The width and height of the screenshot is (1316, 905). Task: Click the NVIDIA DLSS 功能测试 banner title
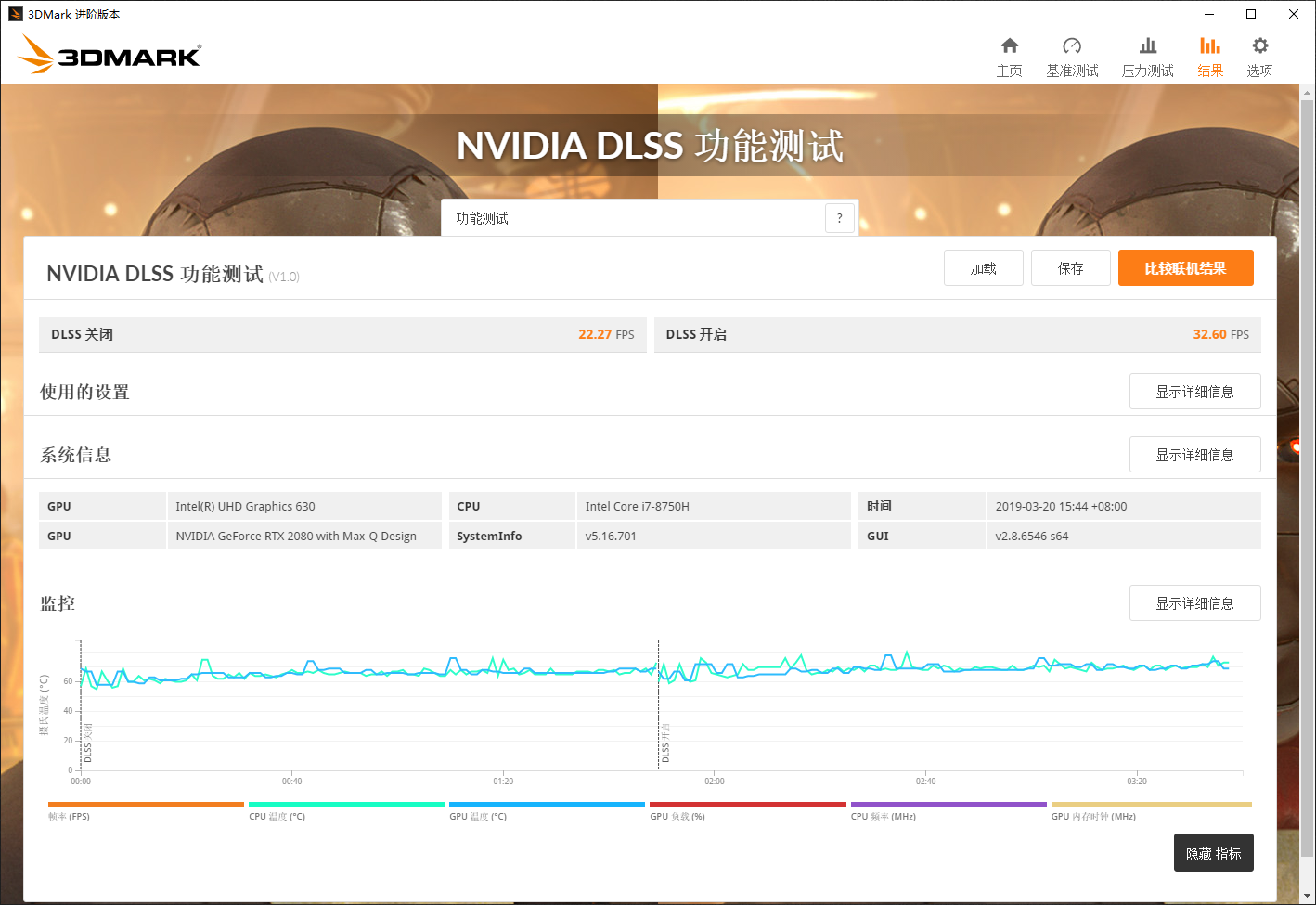651,146
